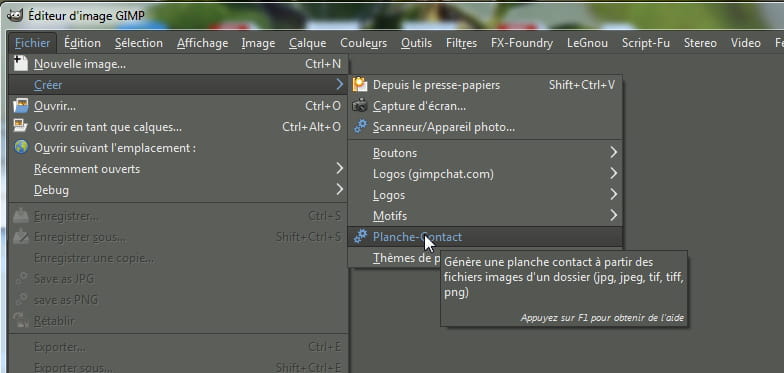Click the Enregistrer... menu entry
The width and height of the screenshot is (784, 373).
[x=178, y=216]
